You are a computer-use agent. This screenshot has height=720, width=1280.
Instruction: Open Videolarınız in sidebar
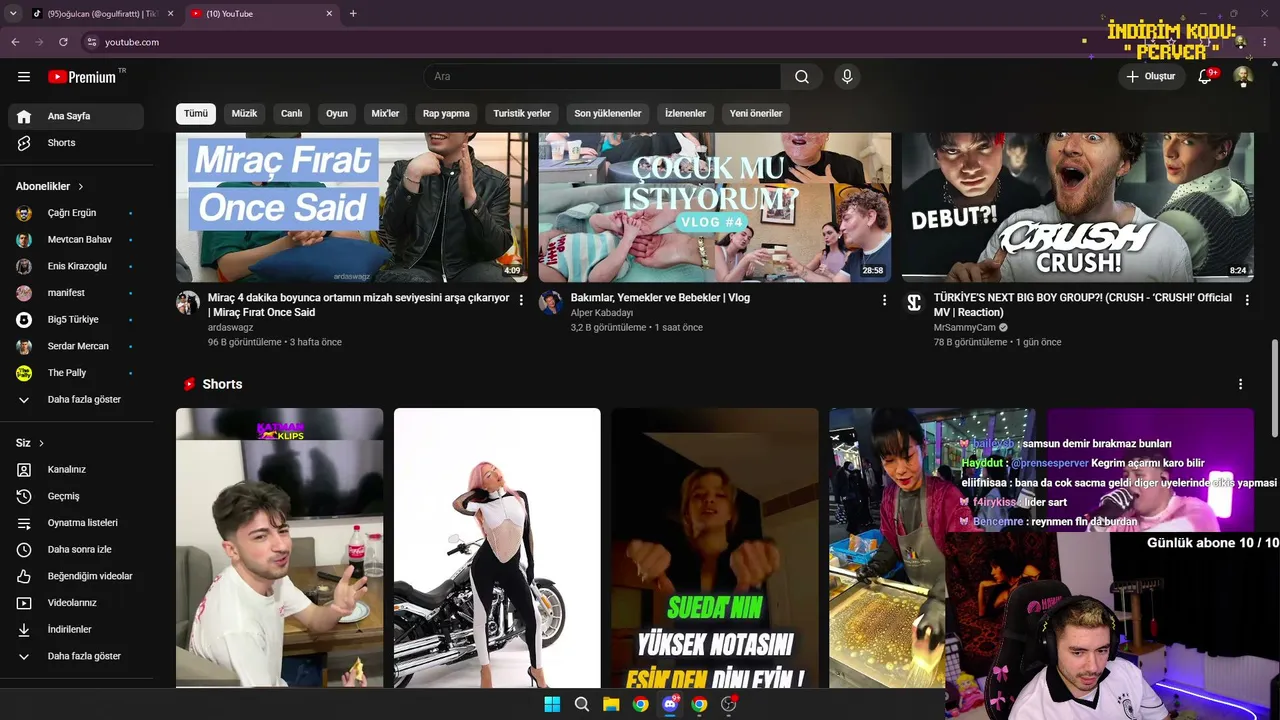pos(76,603)
